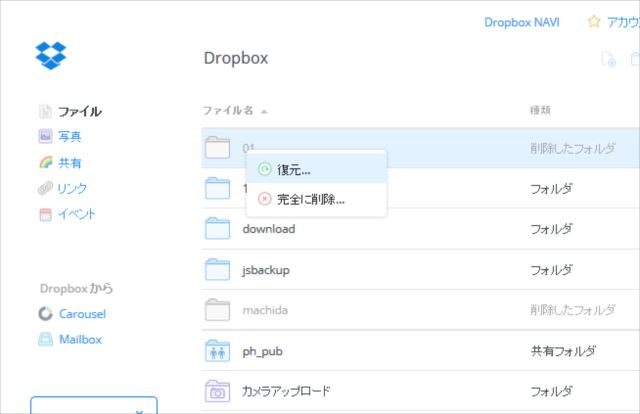Click the green restore icon in menu

click(264, 169)
